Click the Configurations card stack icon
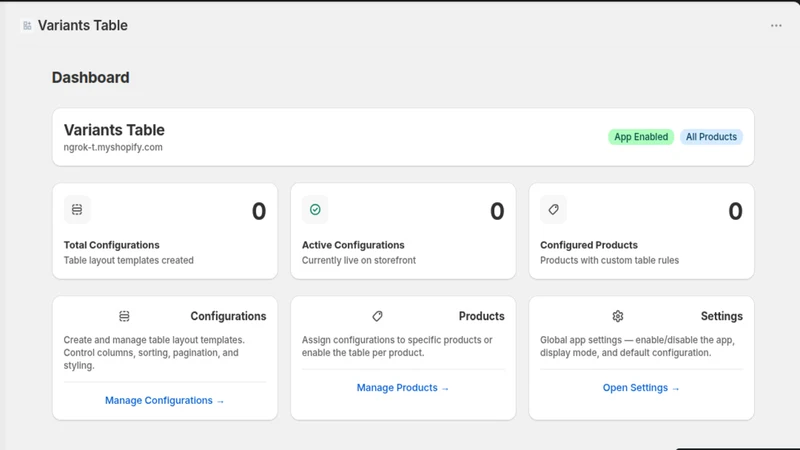The width and height of the screenshot is (800, 450). (124, 316)
